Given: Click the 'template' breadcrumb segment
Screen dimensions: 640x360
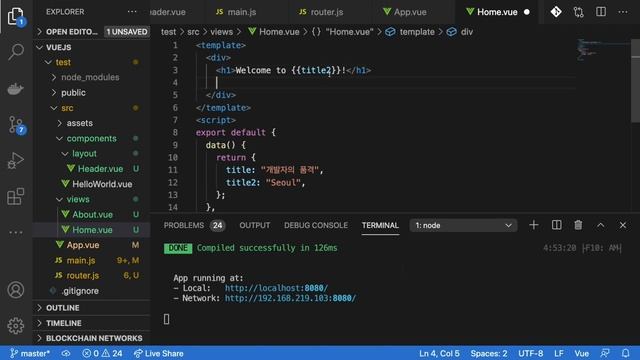Looking at the screenshot, I should [x=417, y=32].
